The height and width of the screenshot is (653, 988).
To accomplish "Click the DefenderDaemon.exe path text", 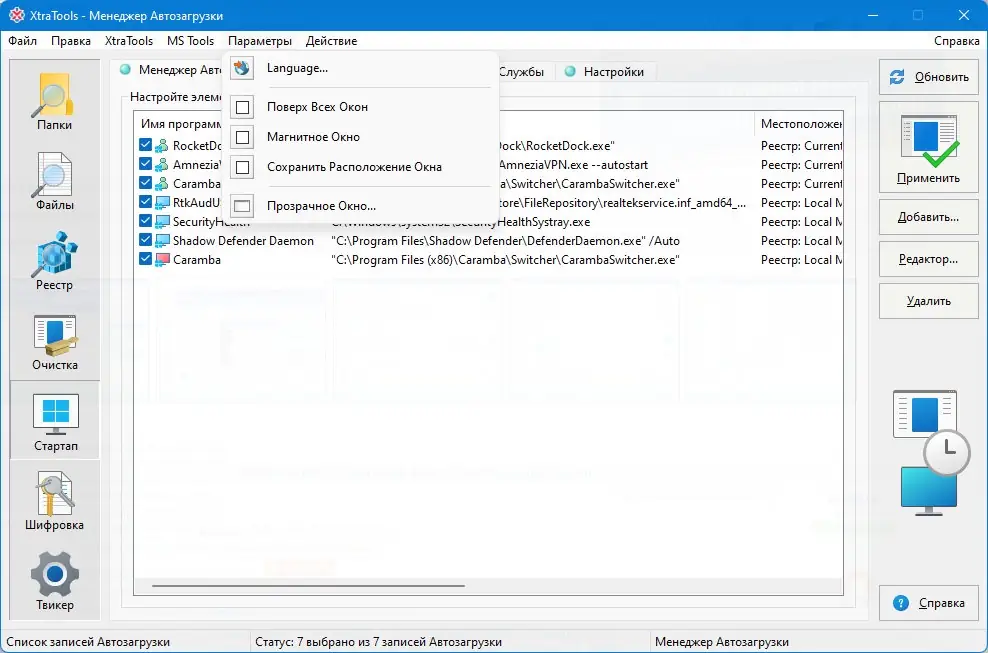I will 505,241.
